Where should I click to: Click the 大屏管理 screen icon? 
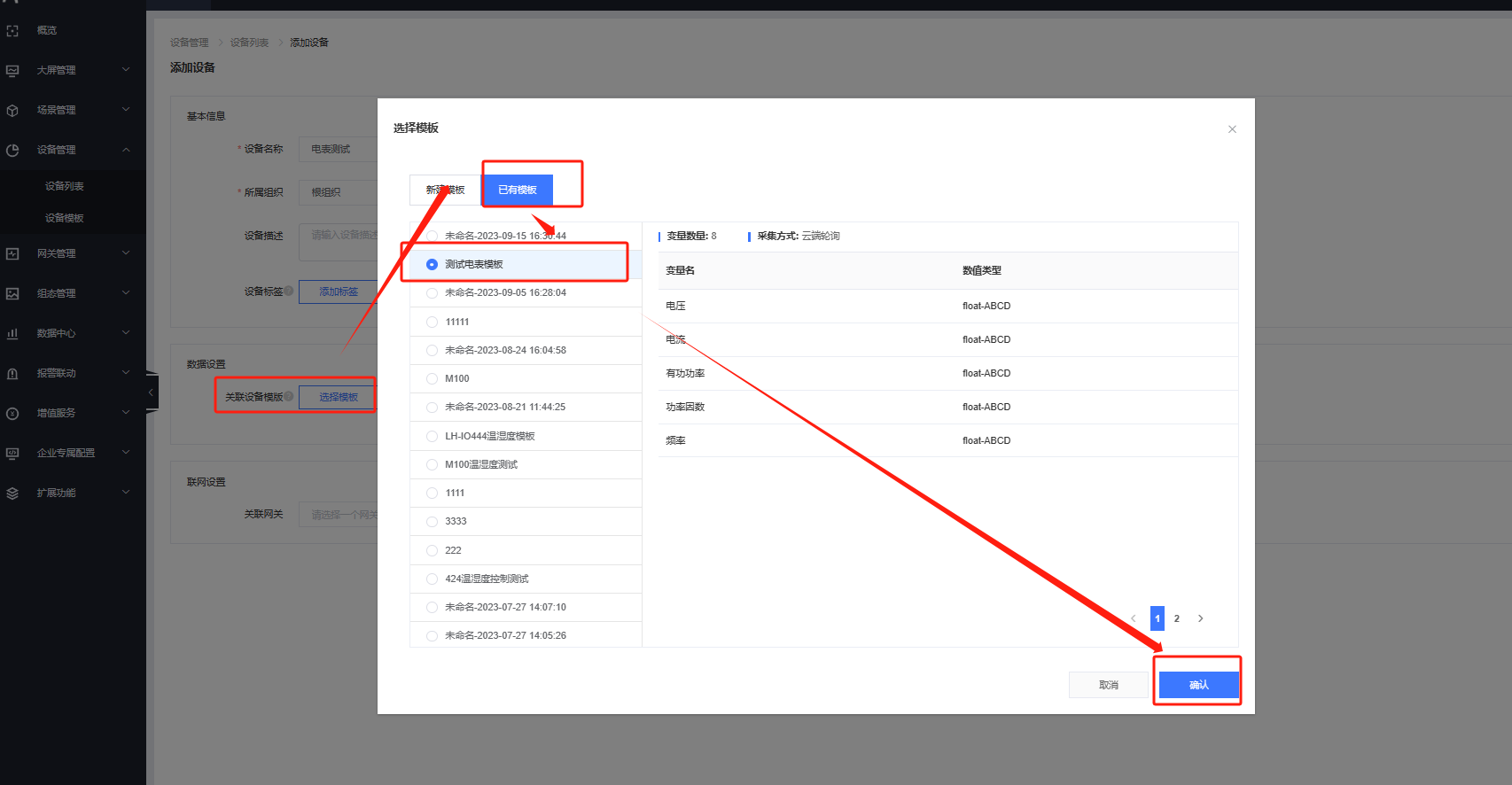pos(12,71)
